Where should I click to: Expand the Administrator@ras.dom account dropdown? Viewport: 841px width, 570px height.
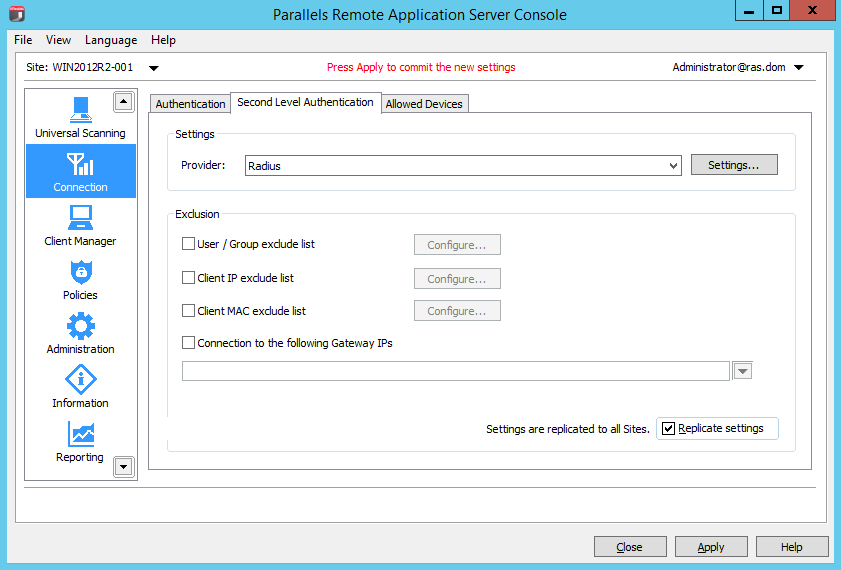point(799,68)
